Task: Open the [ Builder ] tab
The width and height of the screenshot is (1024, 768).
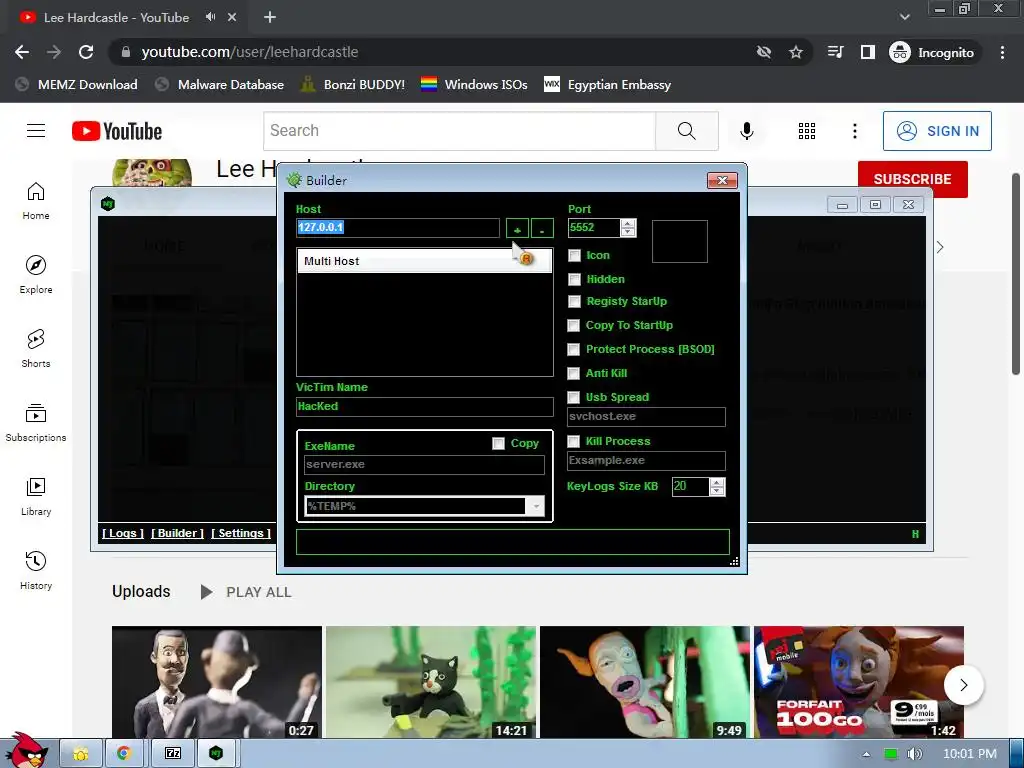Action: (178, 533)
